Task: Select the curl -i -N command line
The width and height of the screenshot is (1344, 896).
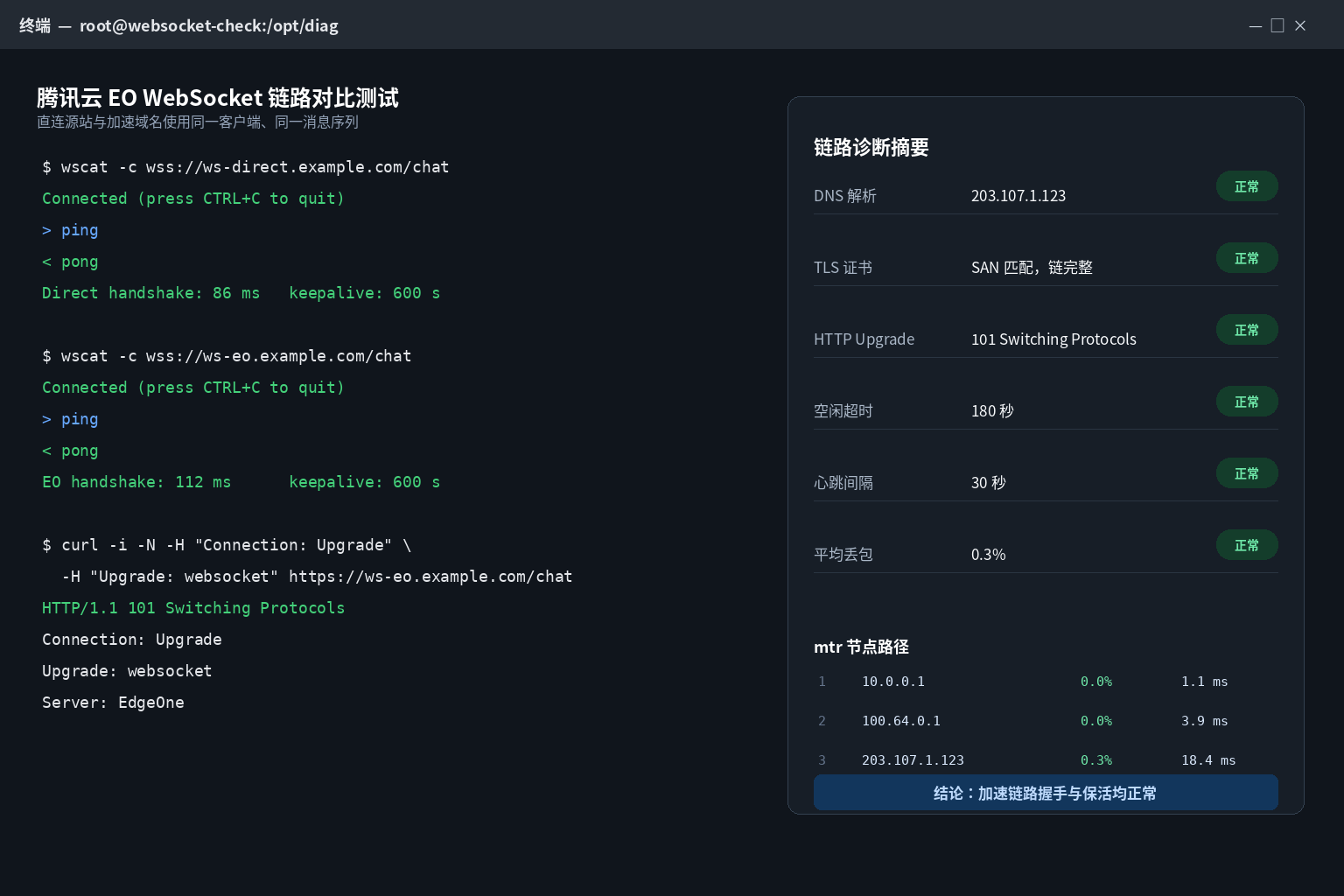Action: [227, 545]
